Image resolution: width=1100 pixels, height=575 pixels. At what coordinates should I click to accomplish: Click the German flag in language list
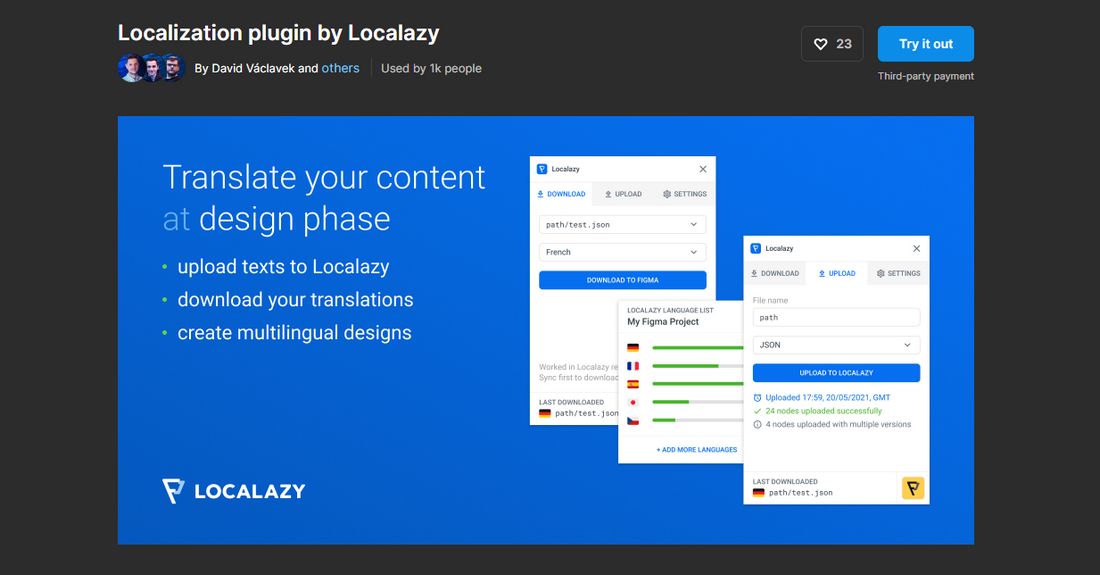(633, 348)
